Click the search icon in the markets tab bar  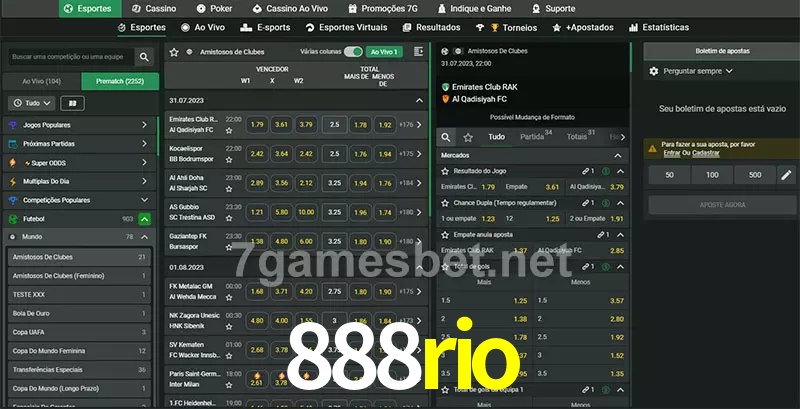point(446,137)
